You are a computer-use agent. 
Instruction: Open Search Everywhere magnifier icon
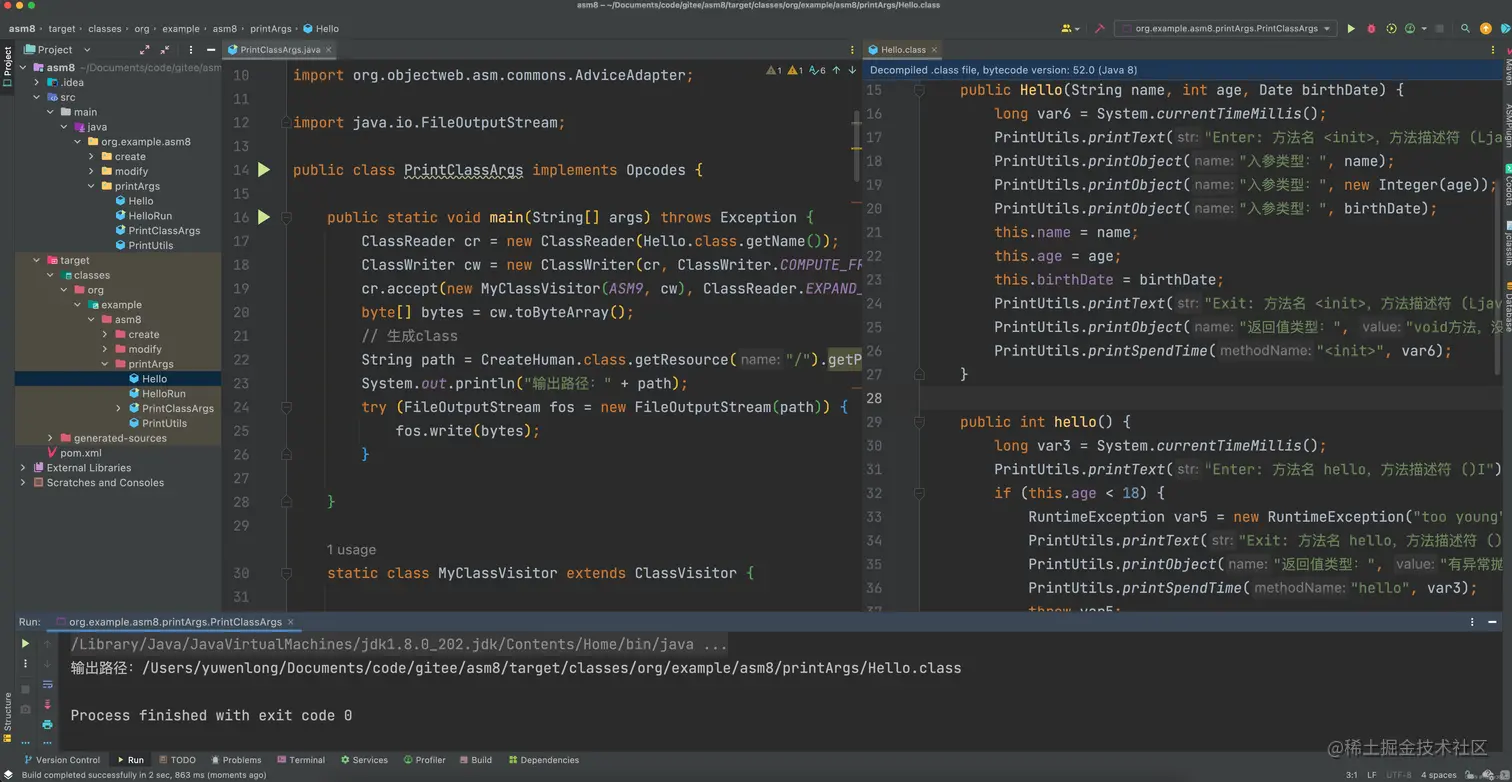point(1465,29)
